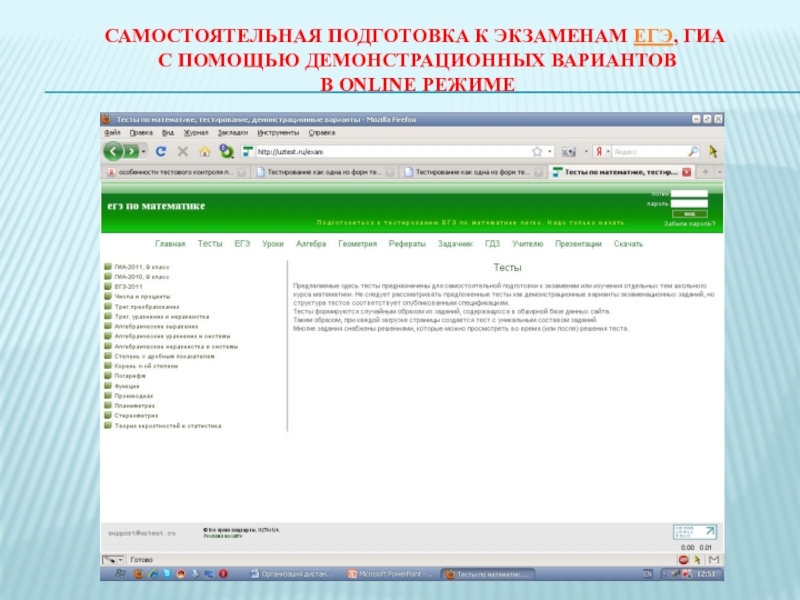Open the dropdown beside the camera icon
This screenshot has height=600, width=800.
586,152
